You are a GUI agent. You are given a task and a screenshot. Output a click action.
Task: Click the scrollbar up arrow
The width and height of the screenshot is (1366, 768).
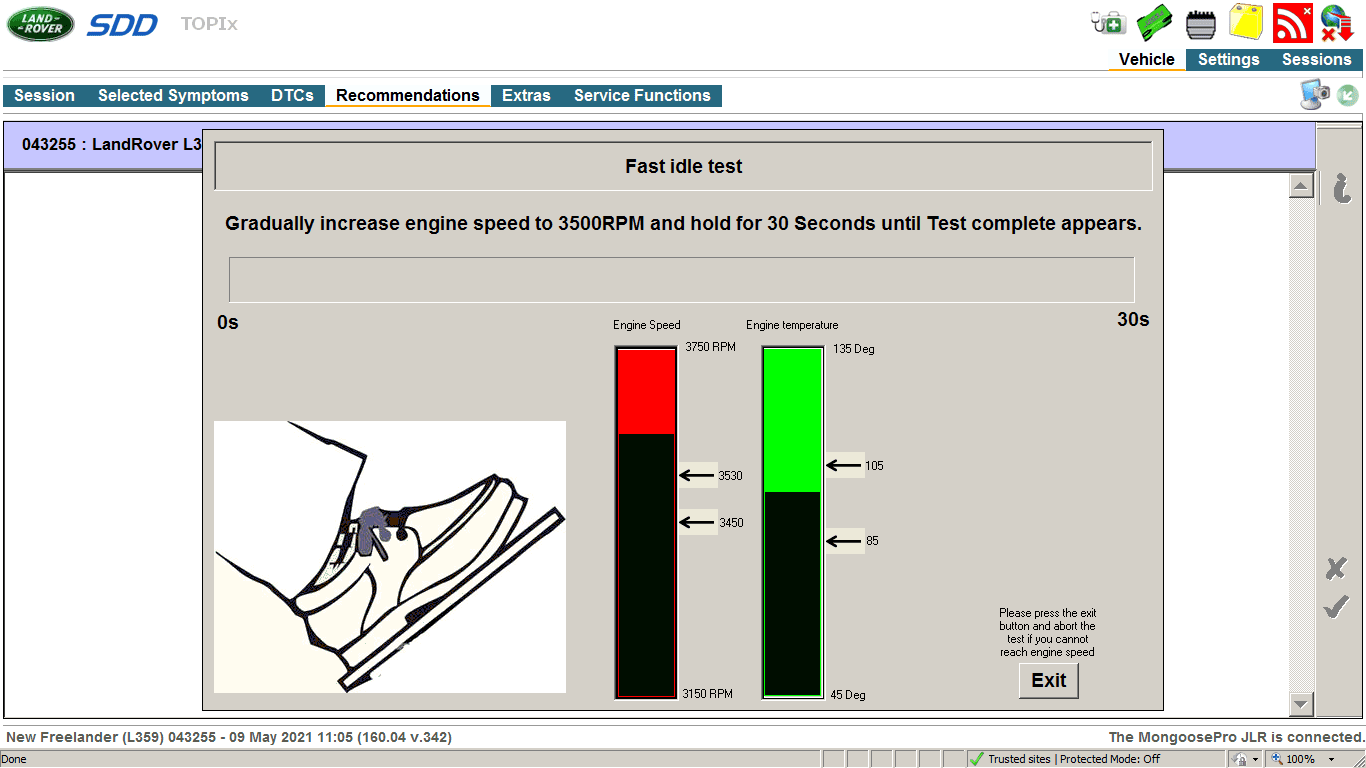pyautogui.click(x=1301, y=186)
